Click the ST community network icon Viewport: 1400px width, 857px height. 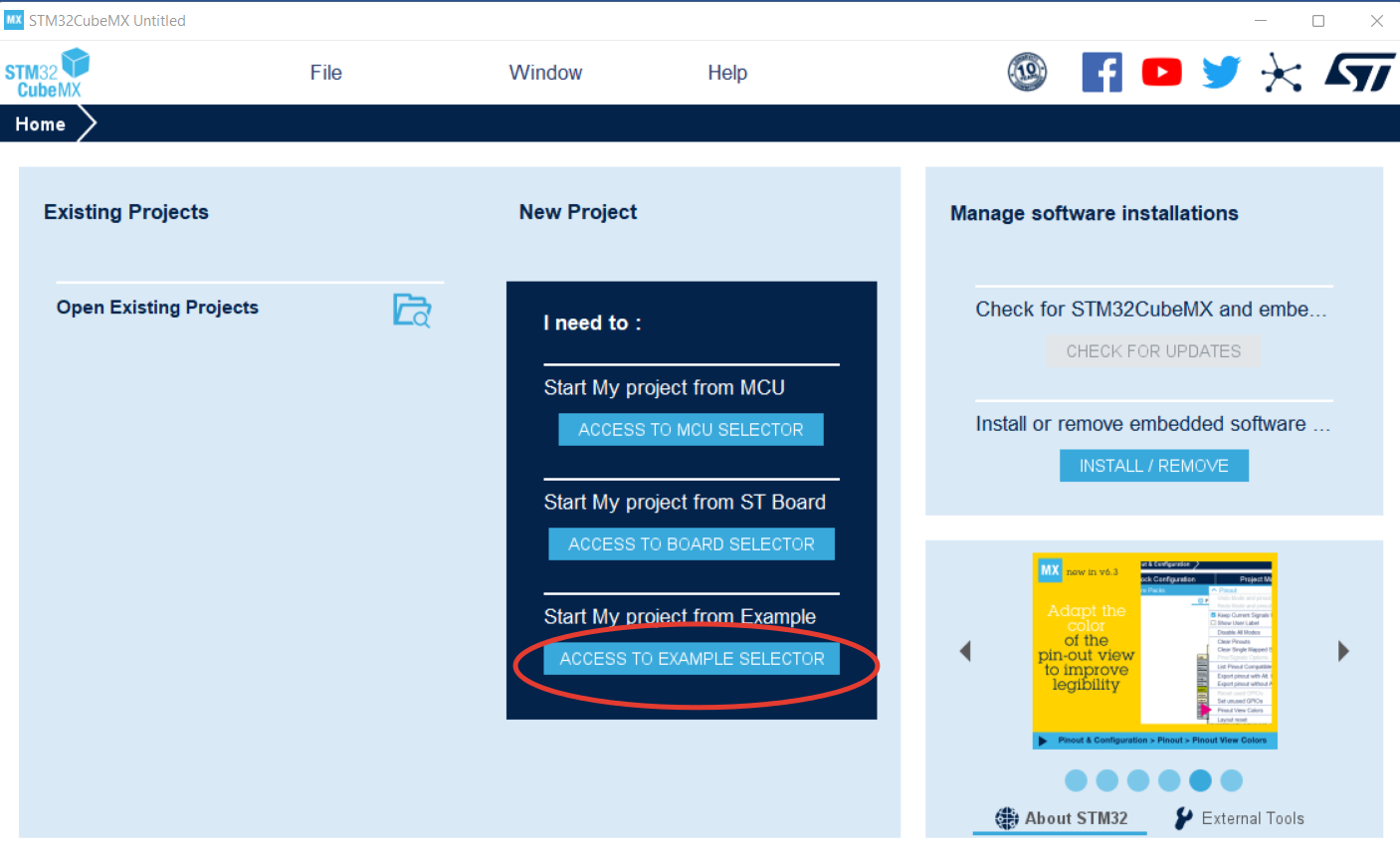(1282, 73)
